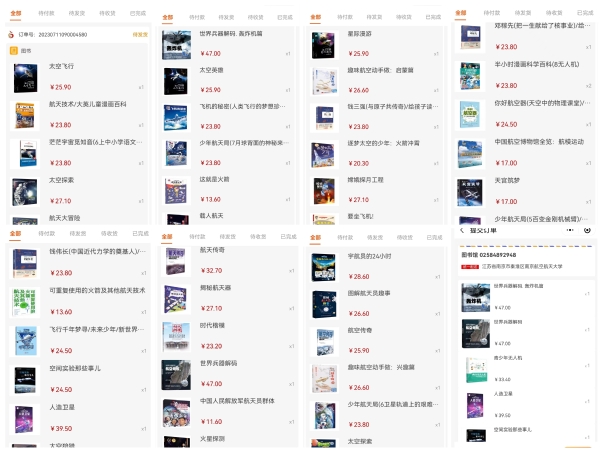Open the 太空飞行 book cover thumbnail
600x450 pixels.
tap(25, 78)
